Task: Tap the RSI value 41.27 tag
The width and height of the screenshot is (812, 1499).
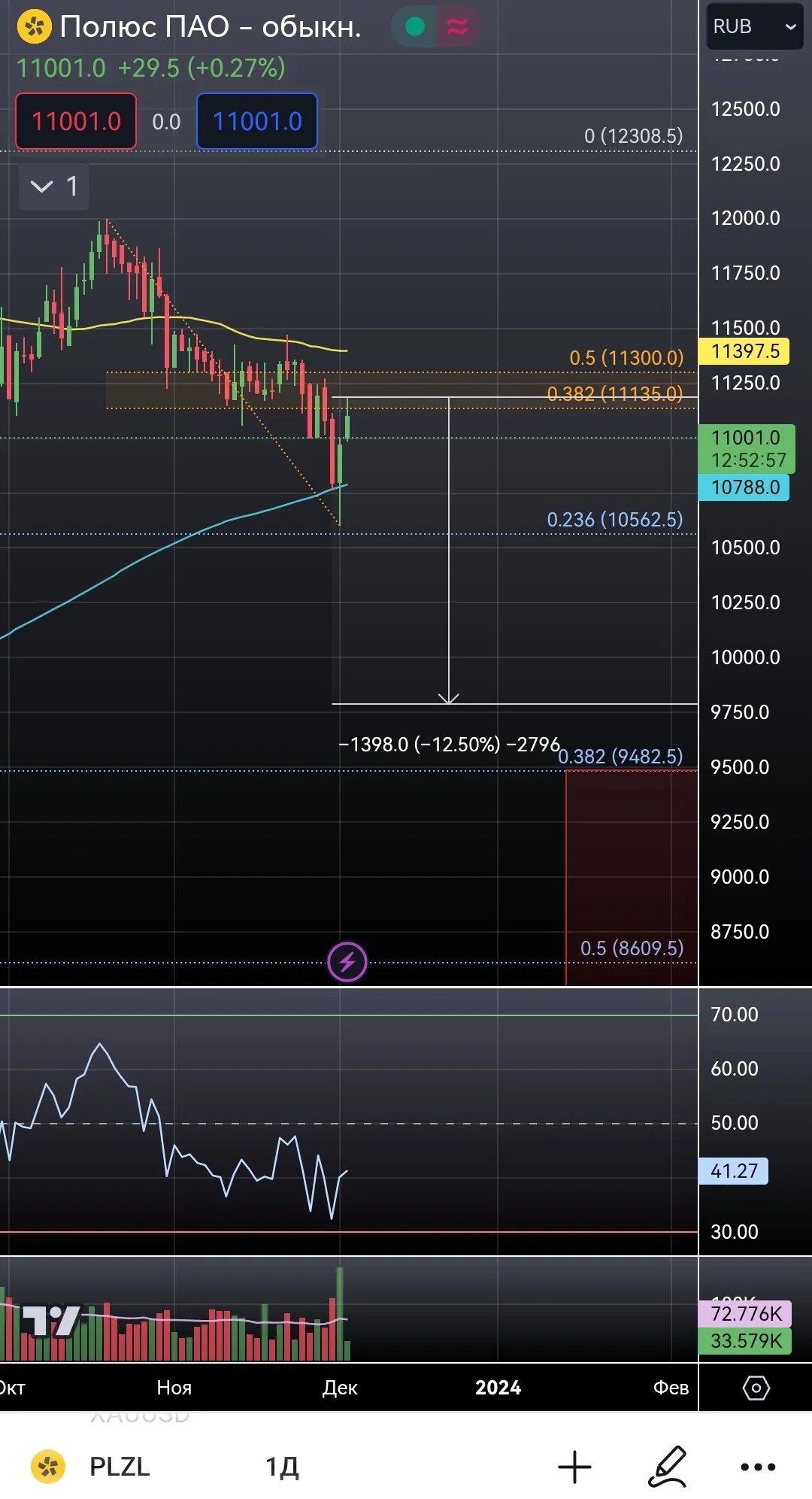Action: (x=734, y=1170)
